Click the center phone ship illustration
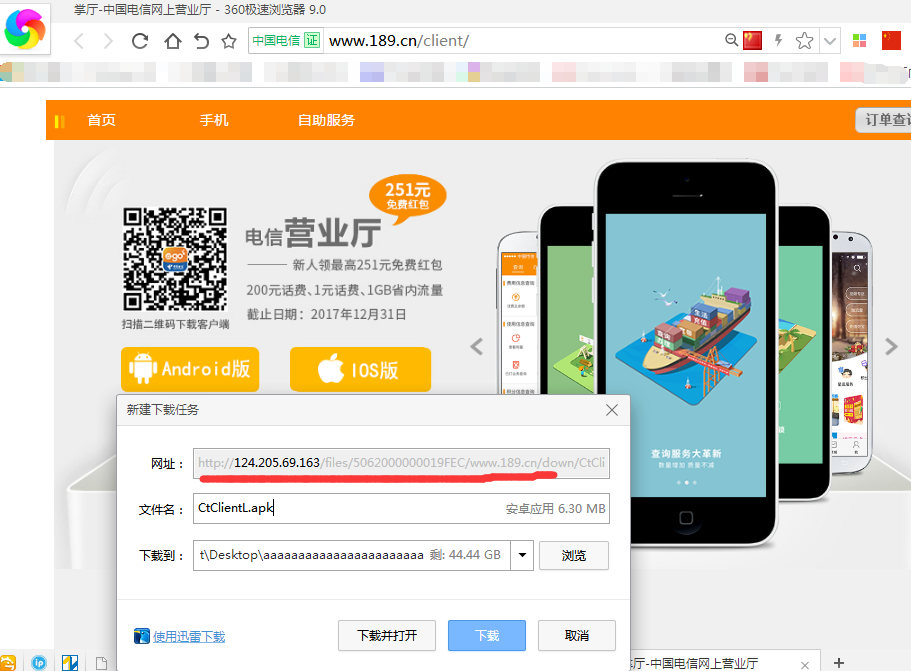Image resolution: width=911 pixels, height=671 pixels. (686, 343)
